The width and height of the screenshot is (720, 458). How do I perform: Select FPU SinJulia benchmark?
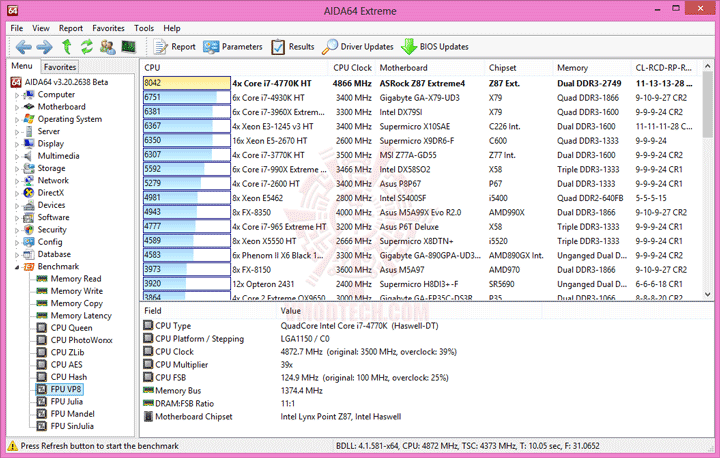pyautogui.click(x=72, y=426)
